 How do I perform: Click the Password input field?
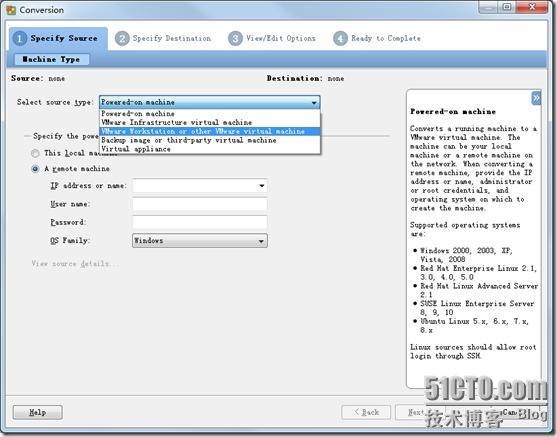coord(200,222)
